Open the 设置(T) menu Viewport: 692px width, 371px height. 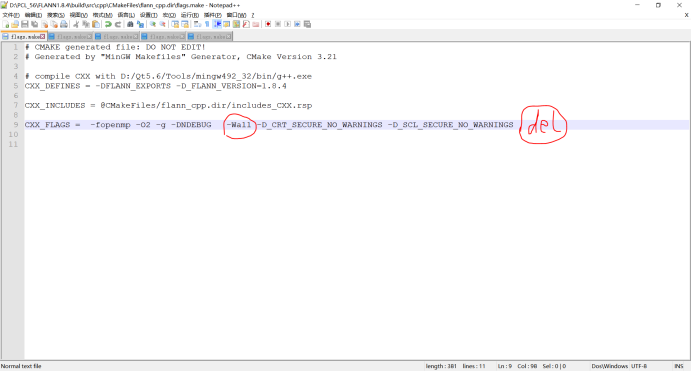[149, 15]
